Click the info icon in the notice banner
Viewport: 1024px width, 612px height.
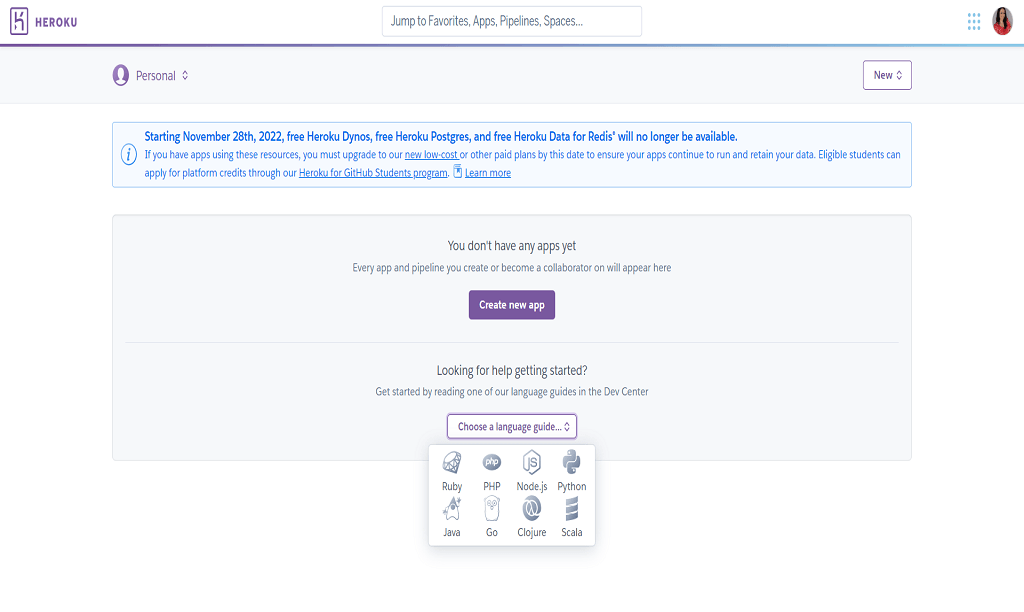(129, 155)
